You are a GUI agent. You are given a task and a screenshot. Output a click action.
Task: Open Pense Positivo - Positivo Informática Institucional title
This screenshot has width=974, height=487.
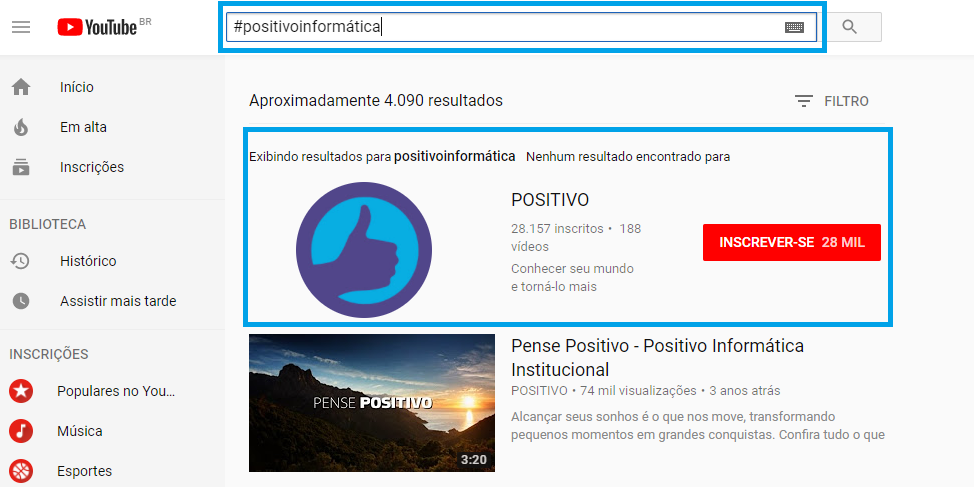[657, 357]
